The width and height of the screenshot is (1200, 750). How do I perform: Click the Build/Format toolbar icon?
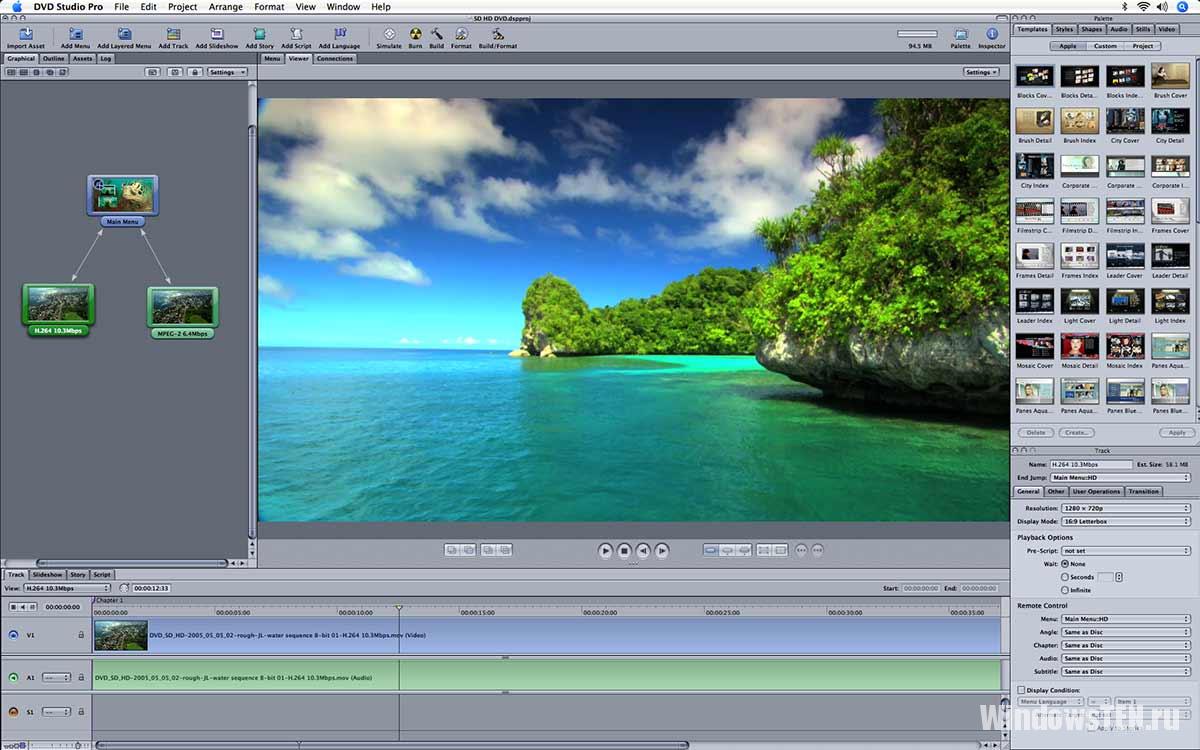pyautogui.click(x=498, y=35)
